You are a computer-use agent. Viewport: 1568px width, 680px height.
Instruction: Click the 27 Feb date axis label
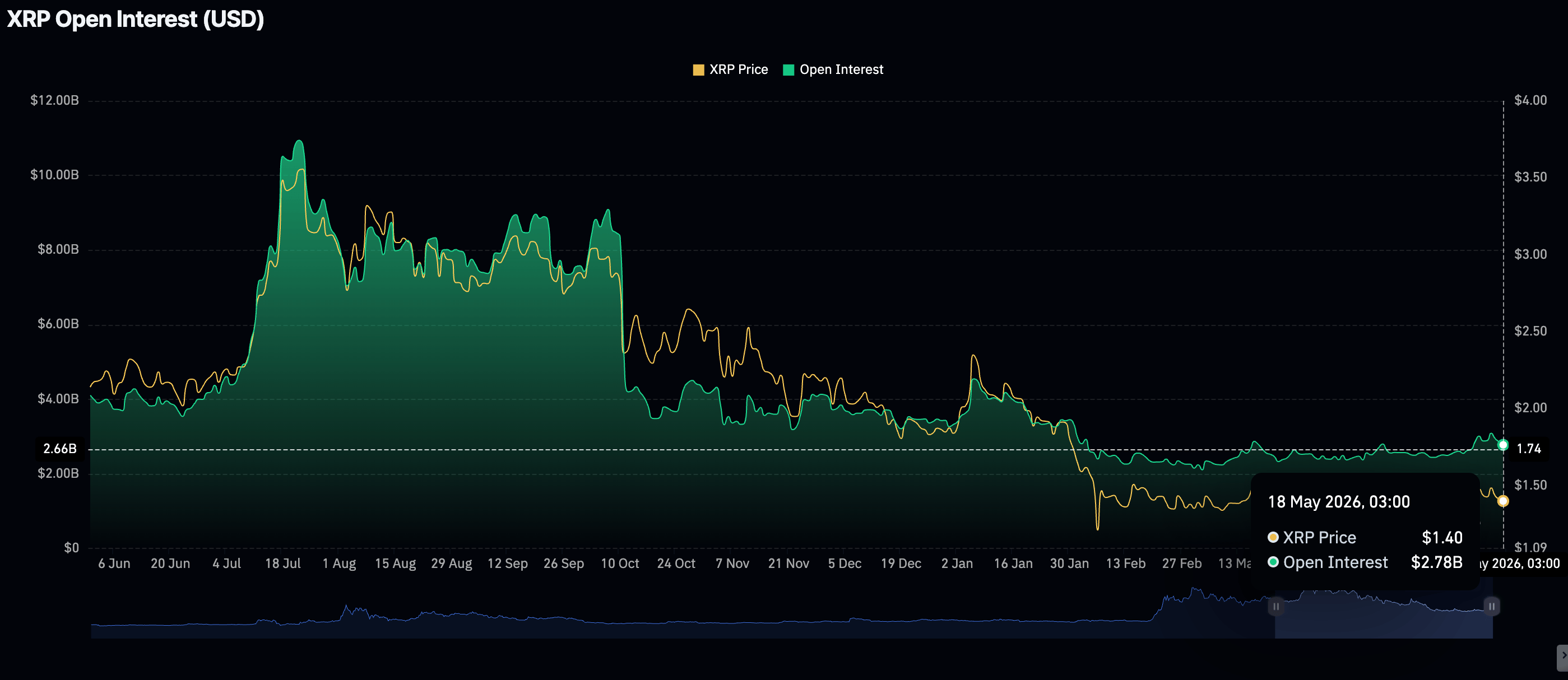coord(1182,564)
